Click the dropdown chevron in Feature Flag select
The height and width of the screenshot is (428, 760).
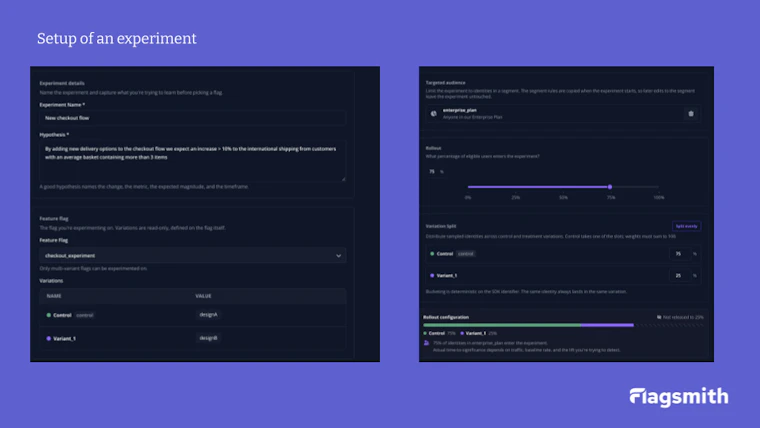pyautogui.click(x=338, y=255)
